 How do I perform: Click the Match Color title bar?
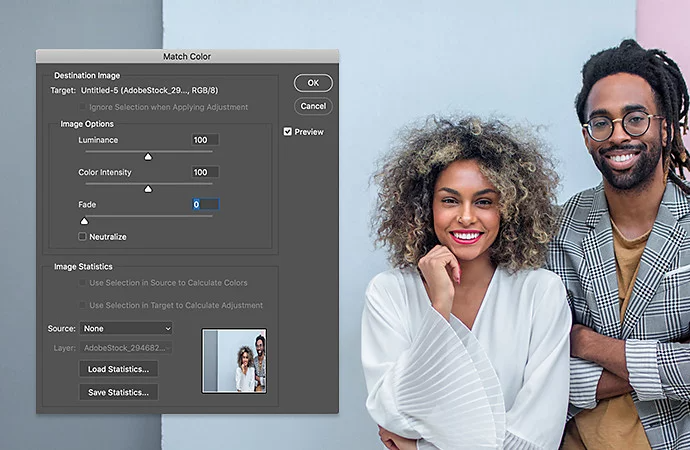187,57
